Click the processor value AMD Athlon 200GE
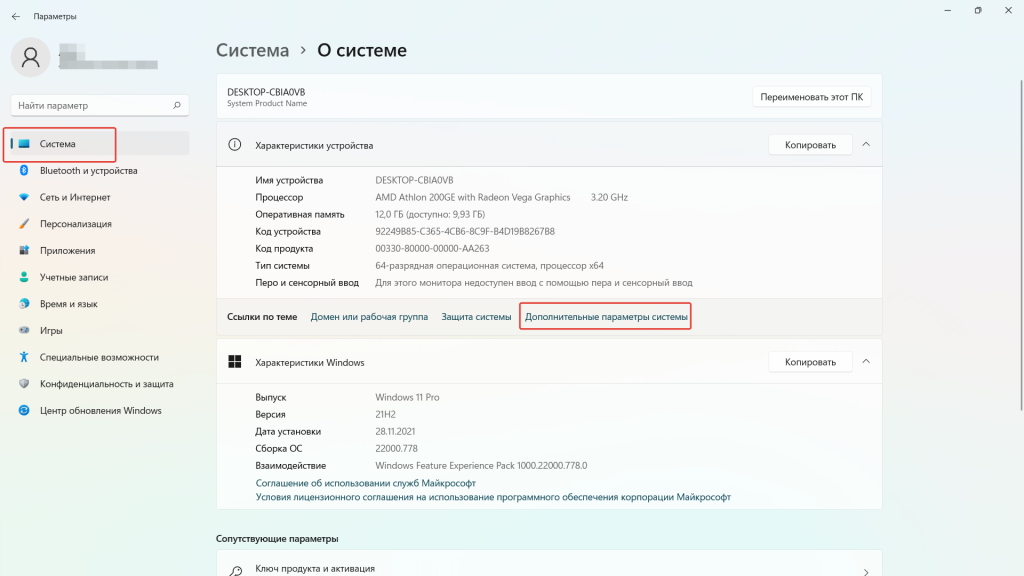Viewport: 1024px width, 576px height. point(473,197)
